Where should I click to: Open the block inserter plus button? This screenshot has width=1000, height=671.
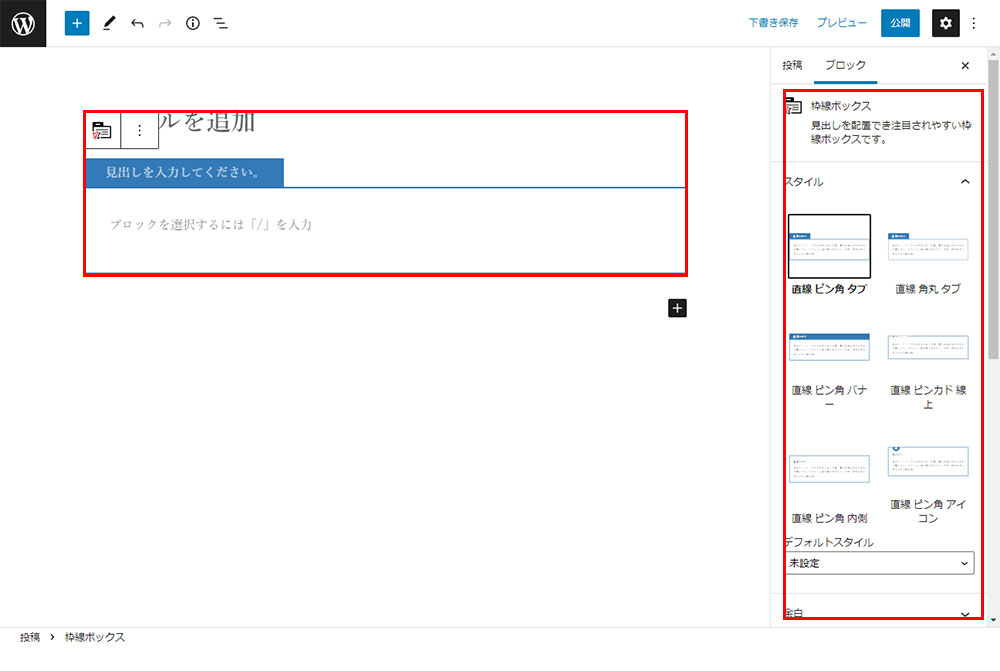77,23
